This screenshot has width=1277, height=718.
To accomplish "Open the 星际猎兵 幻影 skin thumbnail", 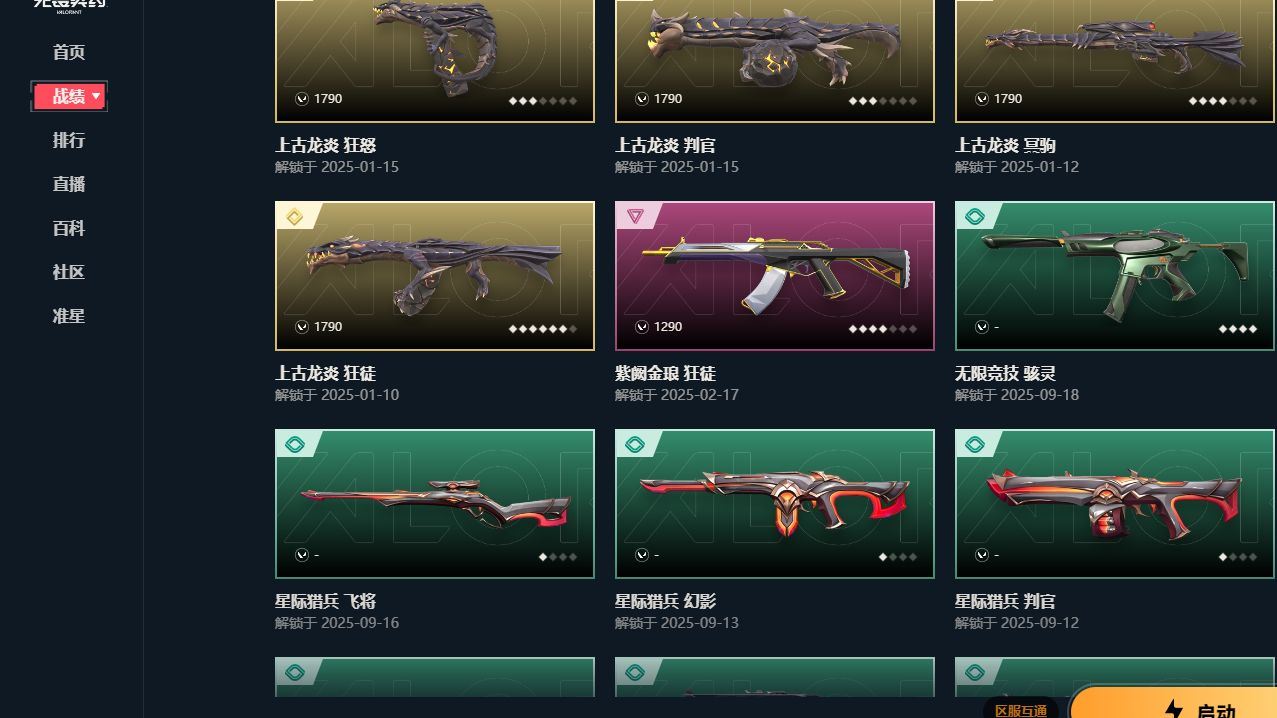I will coord(775,504).
